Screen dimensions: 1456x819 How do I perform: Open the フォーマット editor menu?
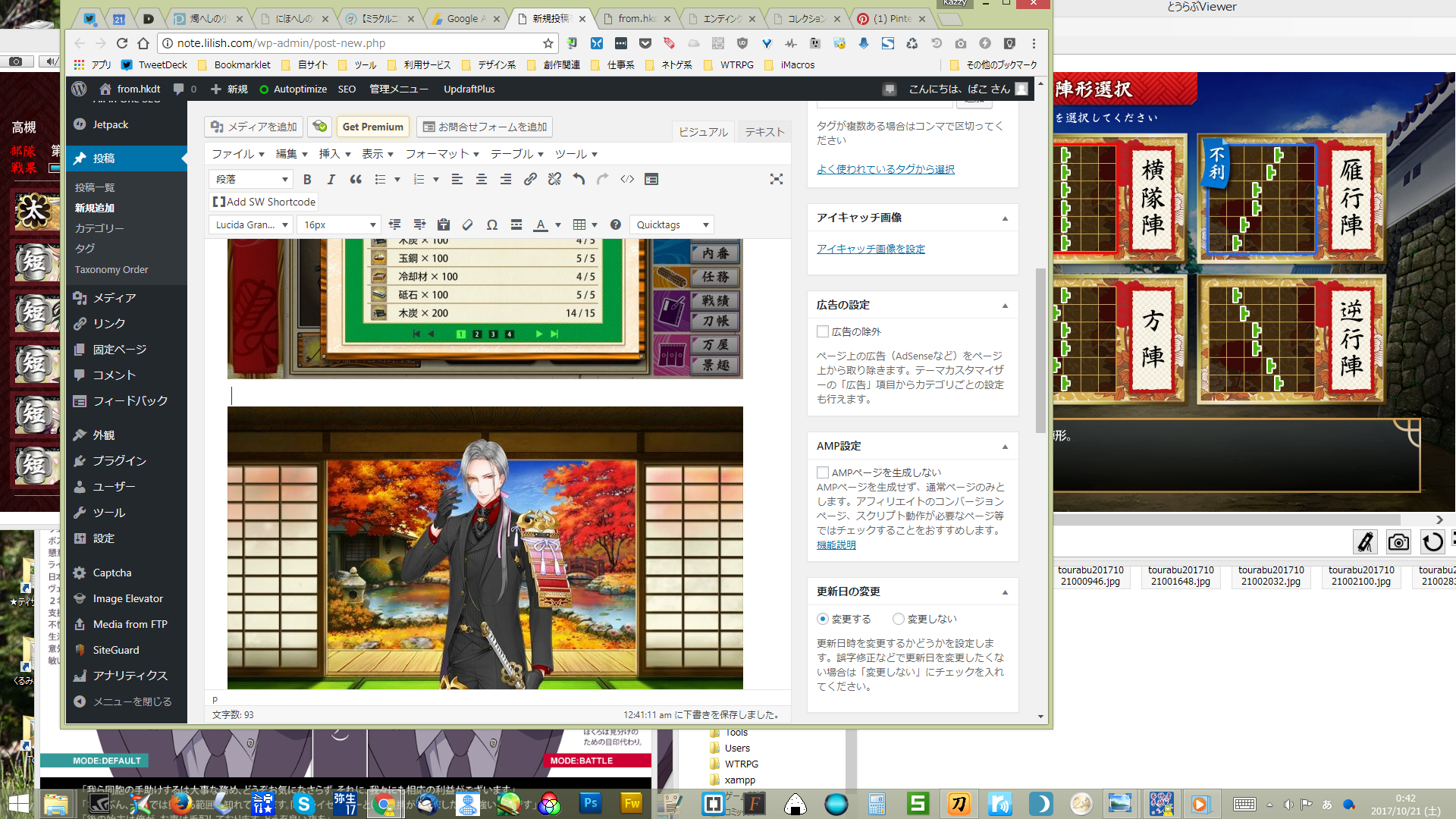tap(442, 154)
